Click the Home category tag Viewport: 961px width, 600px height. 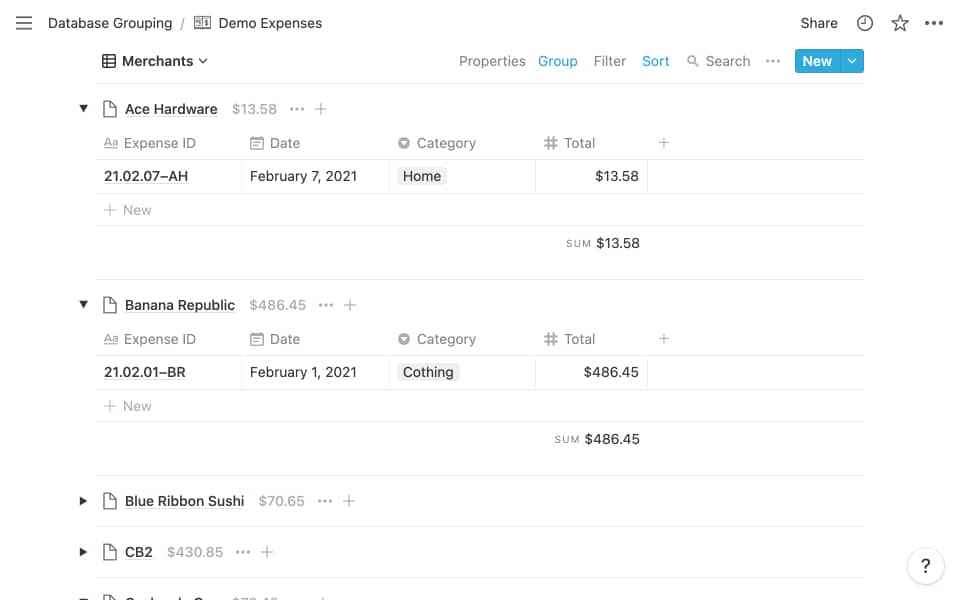pos(422,177)
